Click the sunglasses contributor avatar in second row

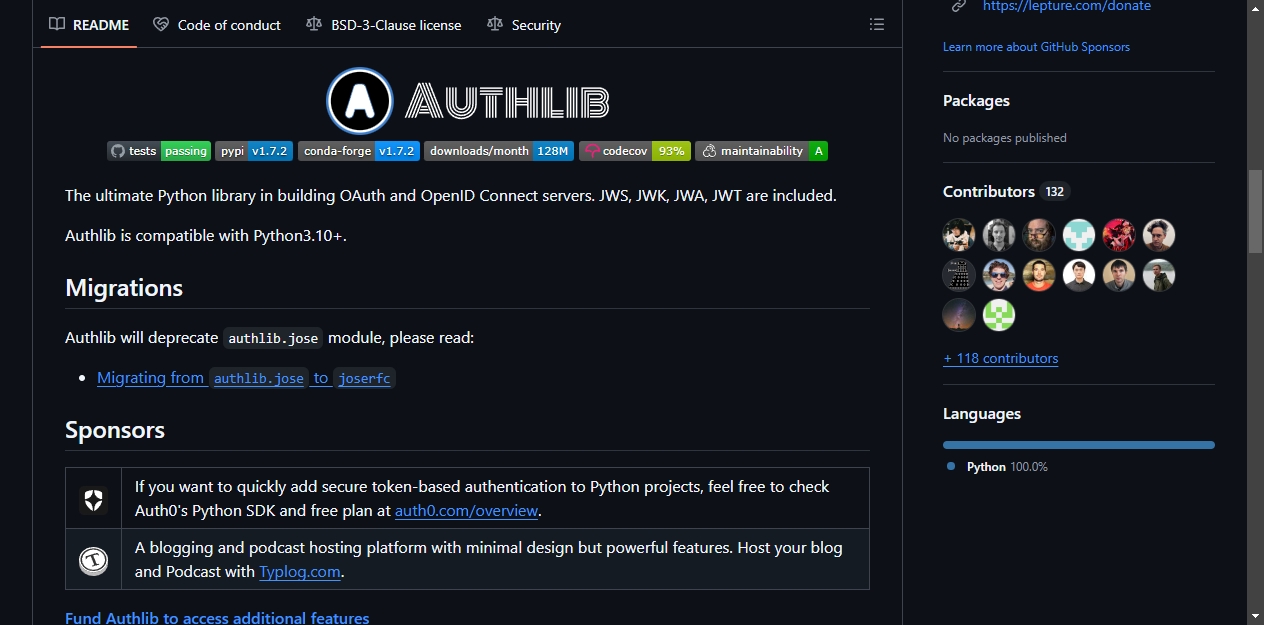tap(999, 275)
